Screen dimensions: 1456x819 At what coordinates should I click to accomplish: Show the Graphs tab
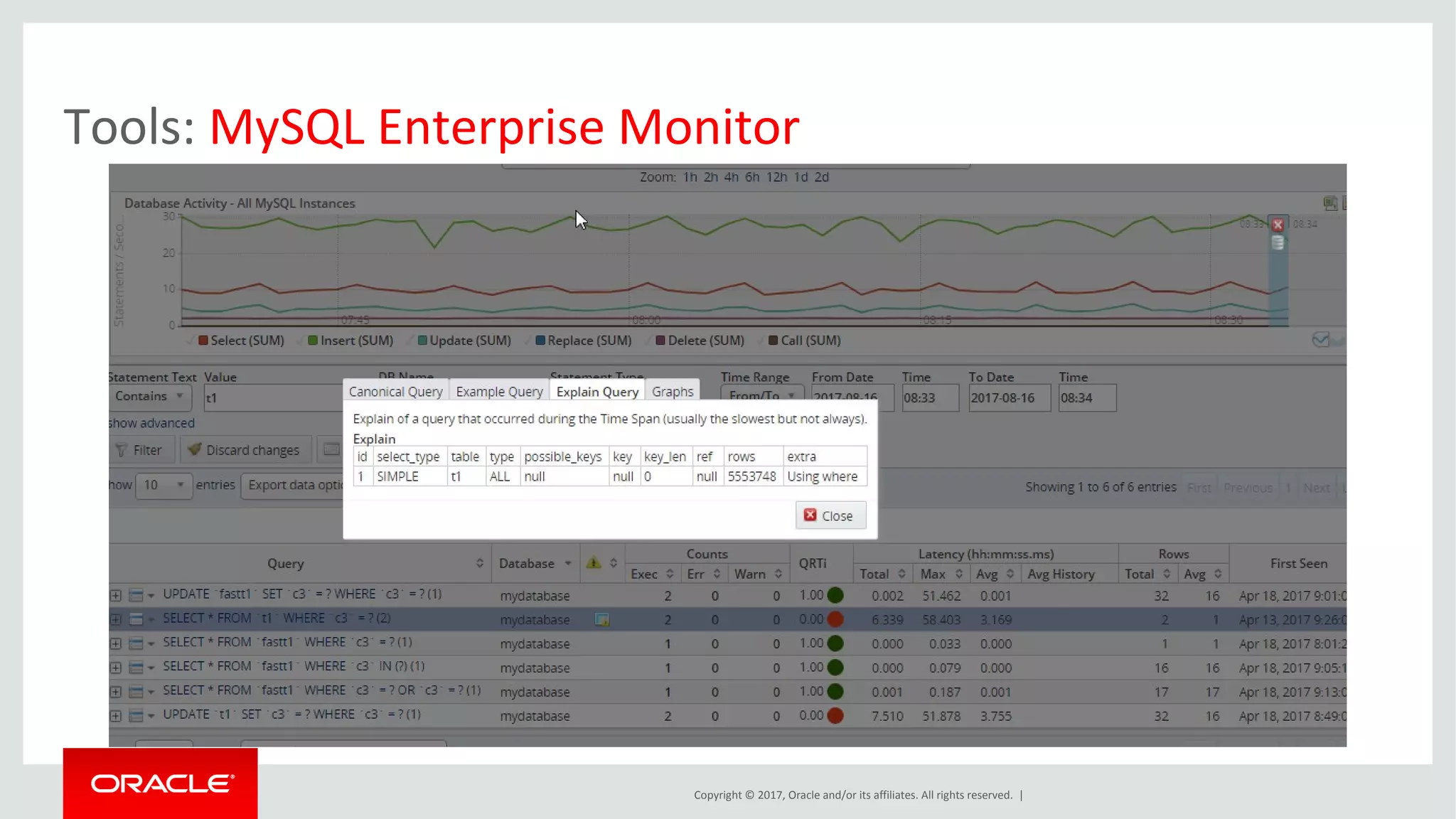[x=673, y=391]
